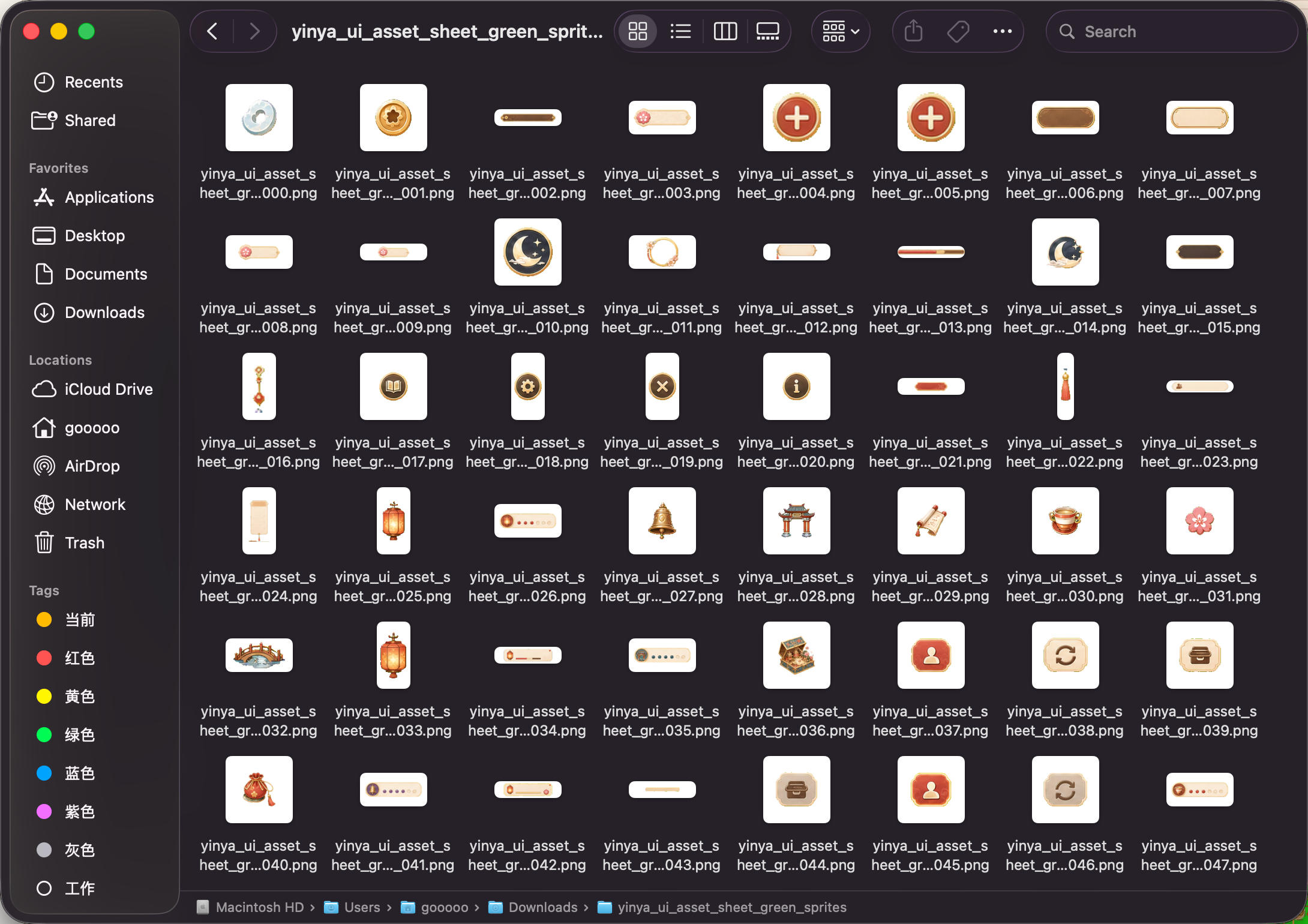Select the crescent moon badge thumbnail 010.png

[528, 252]
